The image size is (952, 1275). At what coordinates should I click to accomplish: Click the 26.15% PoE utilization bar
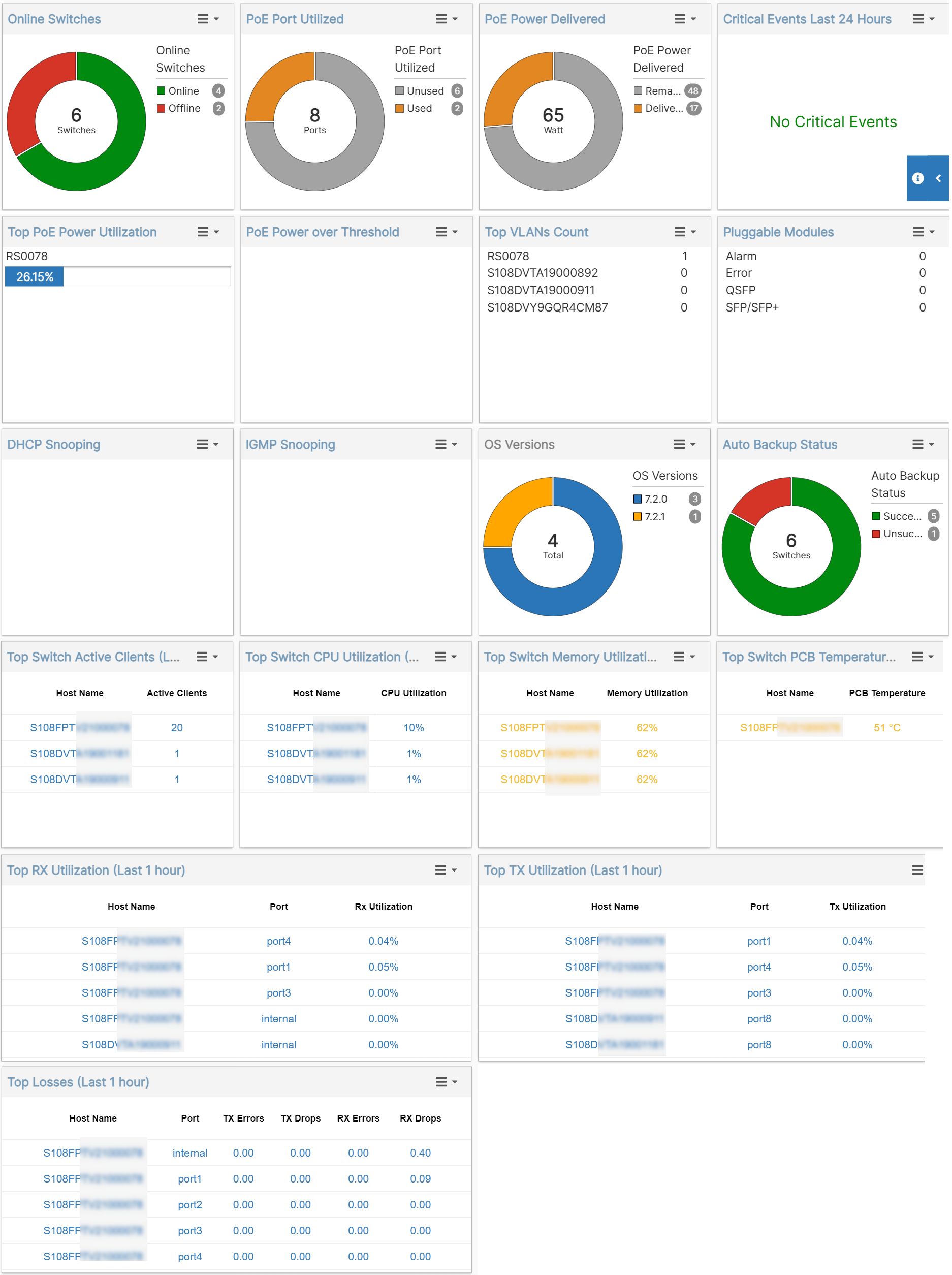tap(34, 276)
